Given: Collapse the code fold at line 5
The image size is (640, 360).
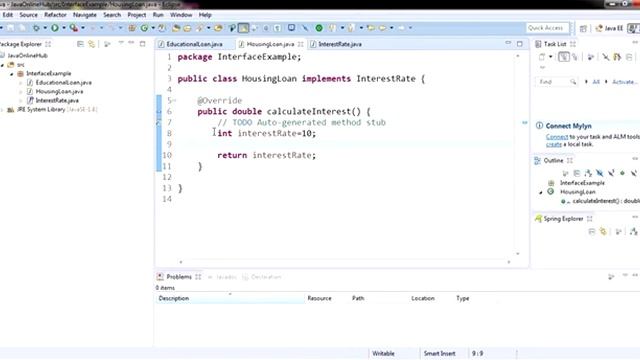Looking at the screenshot, I should (174, 100).
